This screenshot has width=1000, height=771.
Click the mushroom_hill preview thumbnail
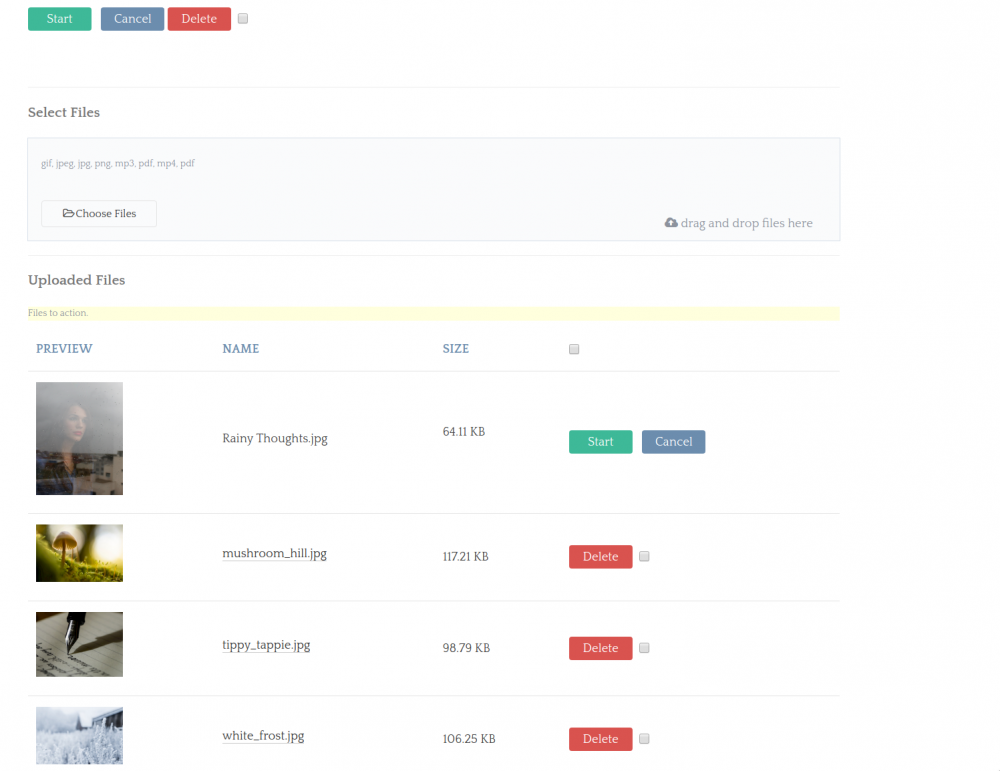pos(79,553)
